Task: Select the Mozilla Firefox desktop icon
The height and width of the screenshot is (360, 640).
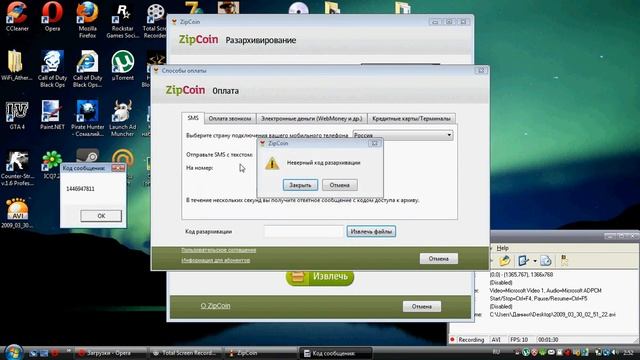Action: [x=87, y=20]
